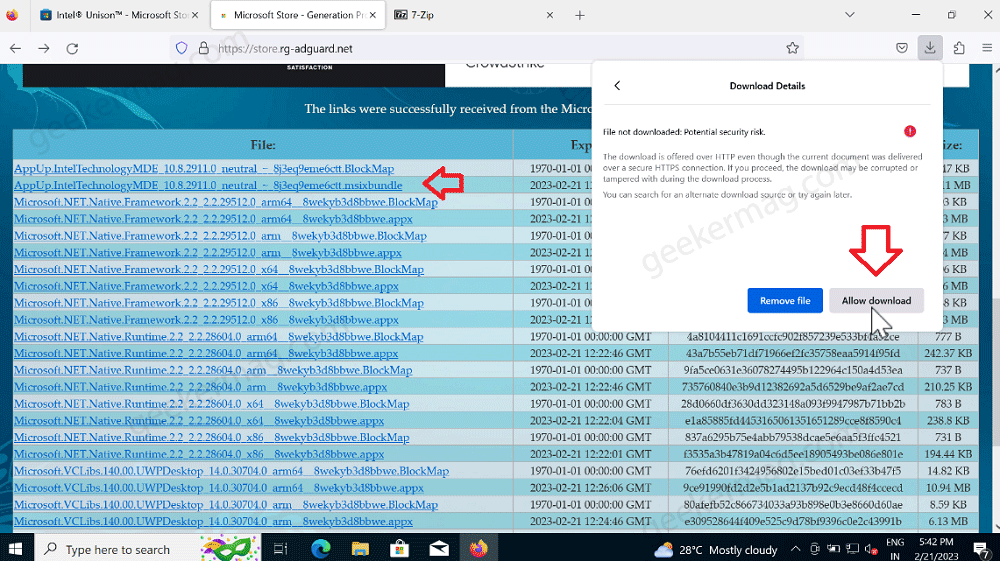Image resolution: width=1000 pixels, height=561 pixels.
Task: Open a new browser tab
Action: (x=580, y=15)
